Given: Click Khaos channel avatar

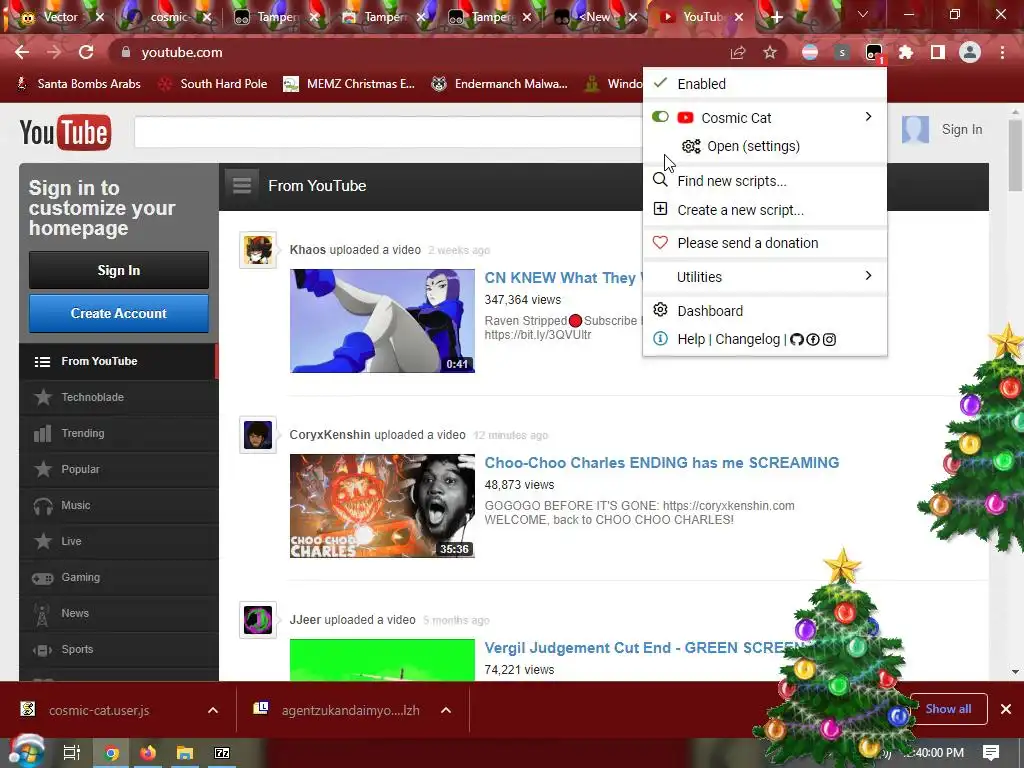Looking at the screenshot, I should click(258, 249).
